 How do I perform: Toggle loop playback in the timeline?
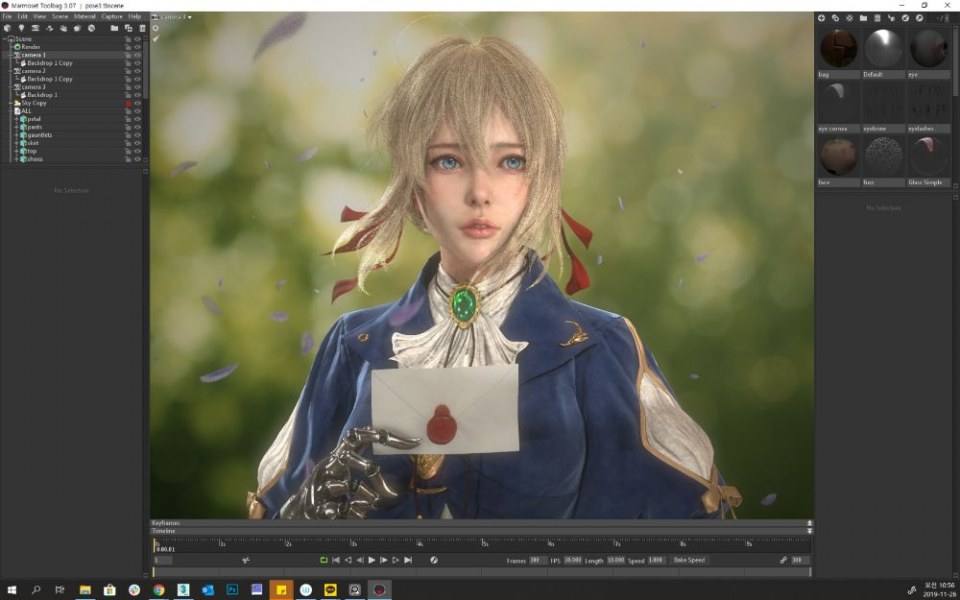point(324,560)
